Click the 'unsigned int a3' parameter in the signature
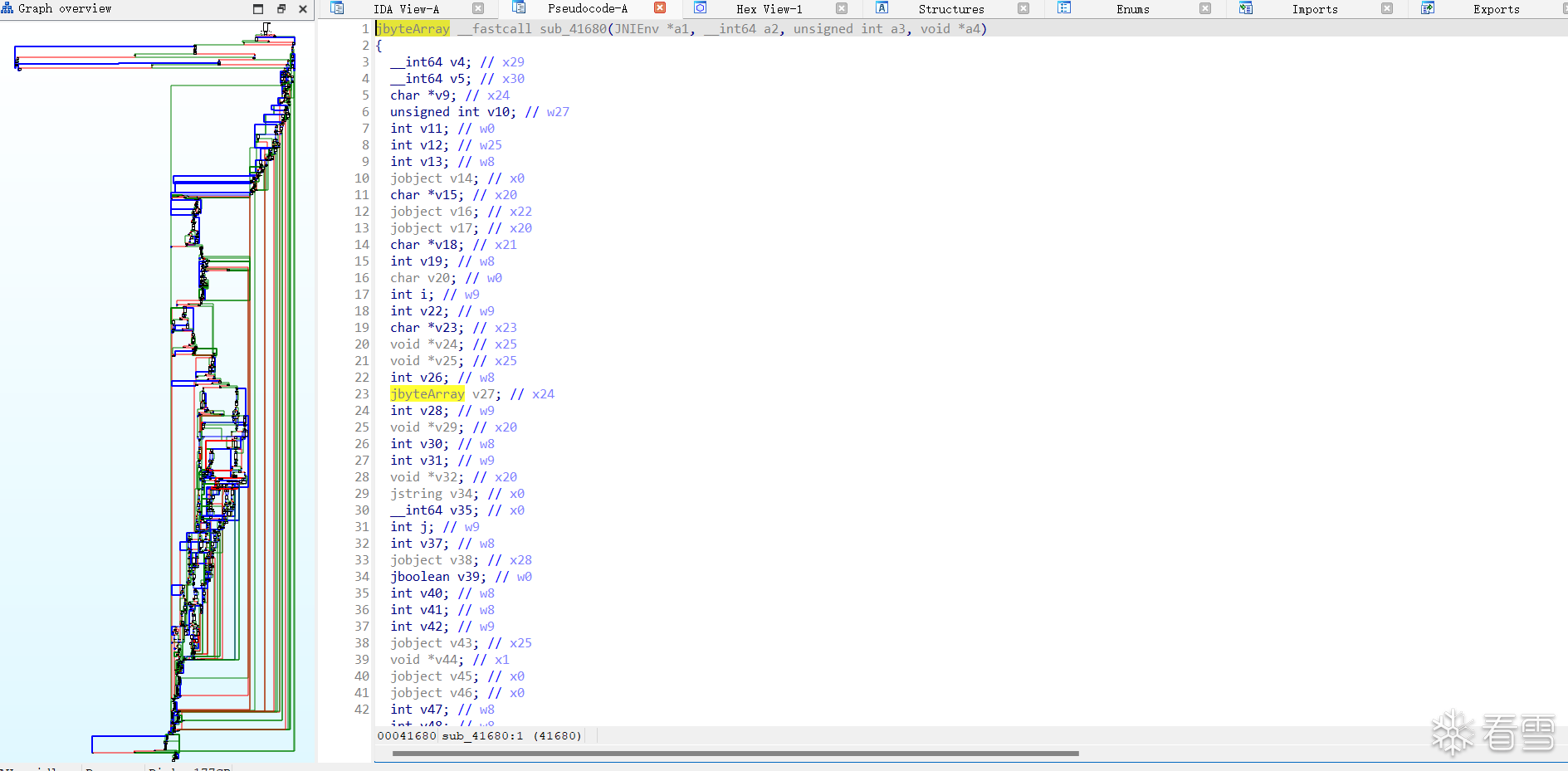The width and height of the screenshot is (1568, 771). pyautogui.click(x=849, y=29)
